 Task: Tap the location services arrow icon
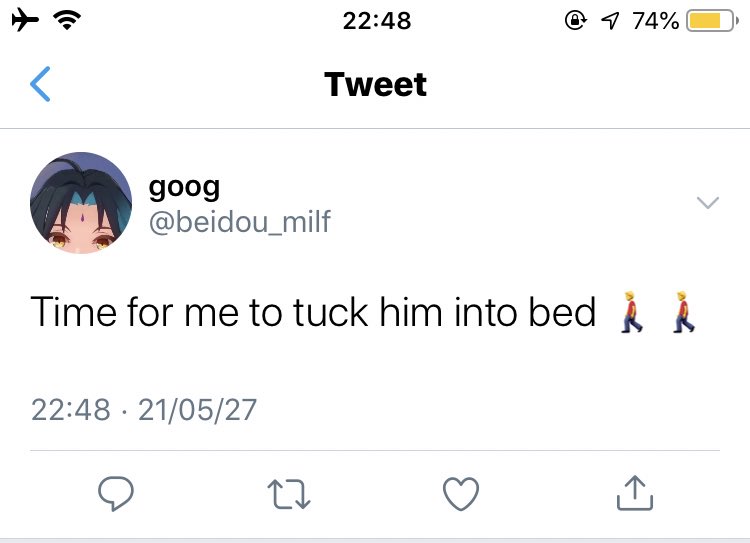click(610, 21)
